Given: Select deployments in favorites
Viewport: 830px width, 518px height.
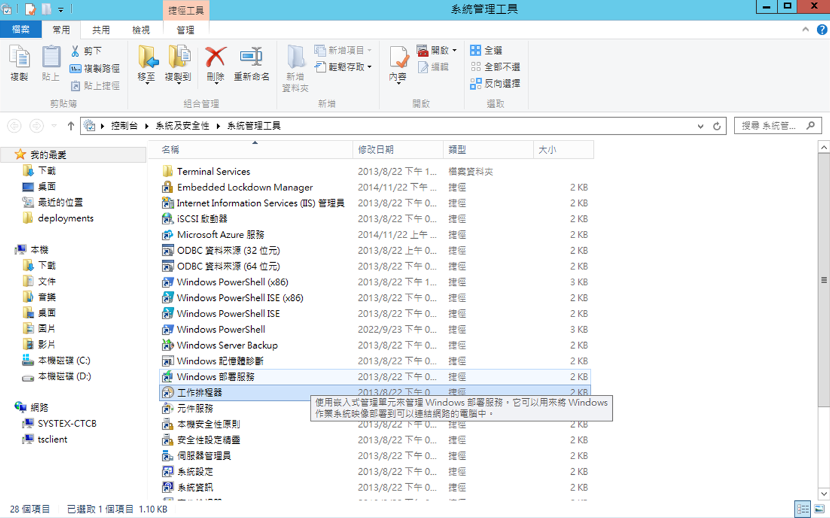Looking at the screenshot, I should pos(58,218).
